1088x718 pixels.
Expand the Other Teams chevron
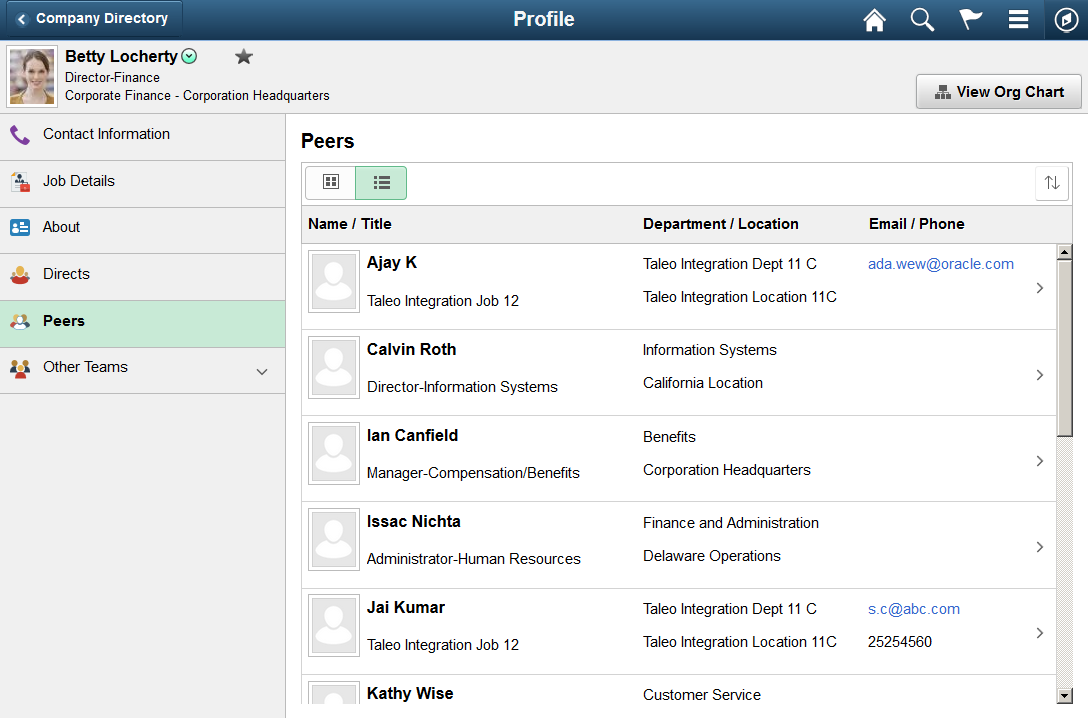coord(262,372)
